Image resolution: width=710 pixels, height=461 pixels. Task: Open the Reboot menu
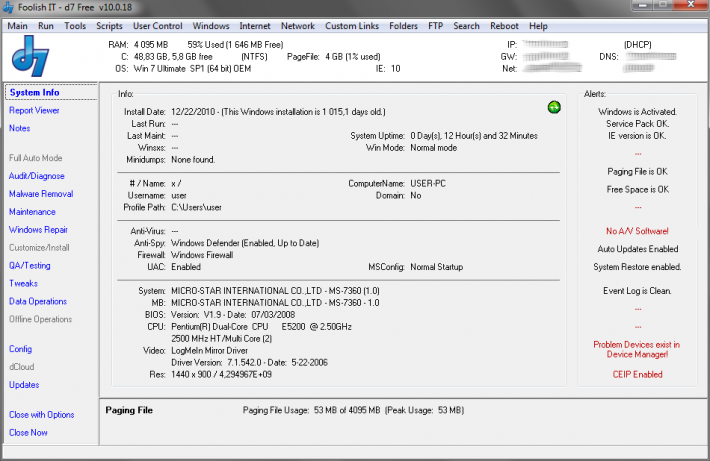tap(504, 26)
